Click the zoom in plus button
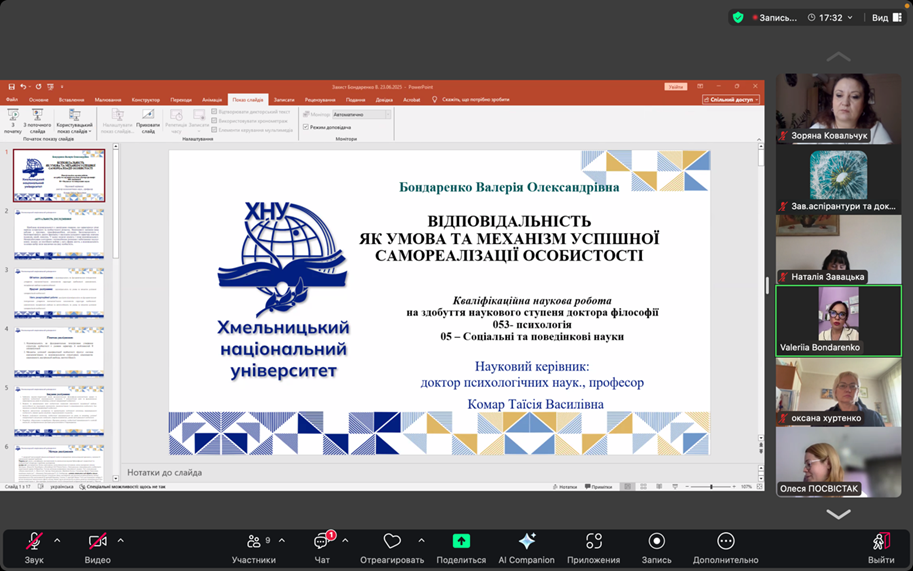This screenshot has width=913, height=571. [734, 487]
